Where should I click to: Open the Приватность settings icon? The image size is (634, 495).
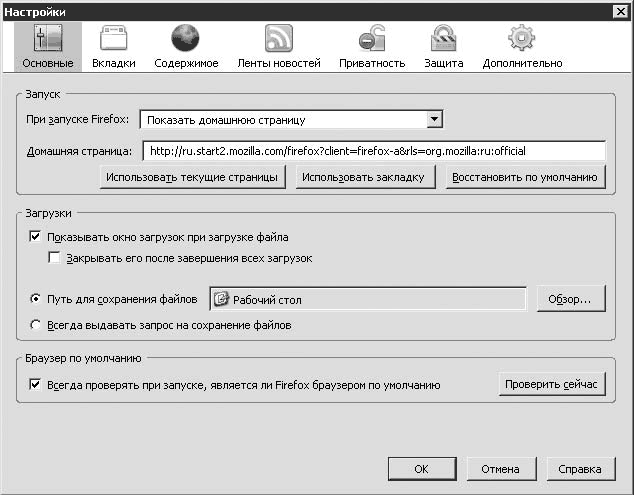click(373, 39)
